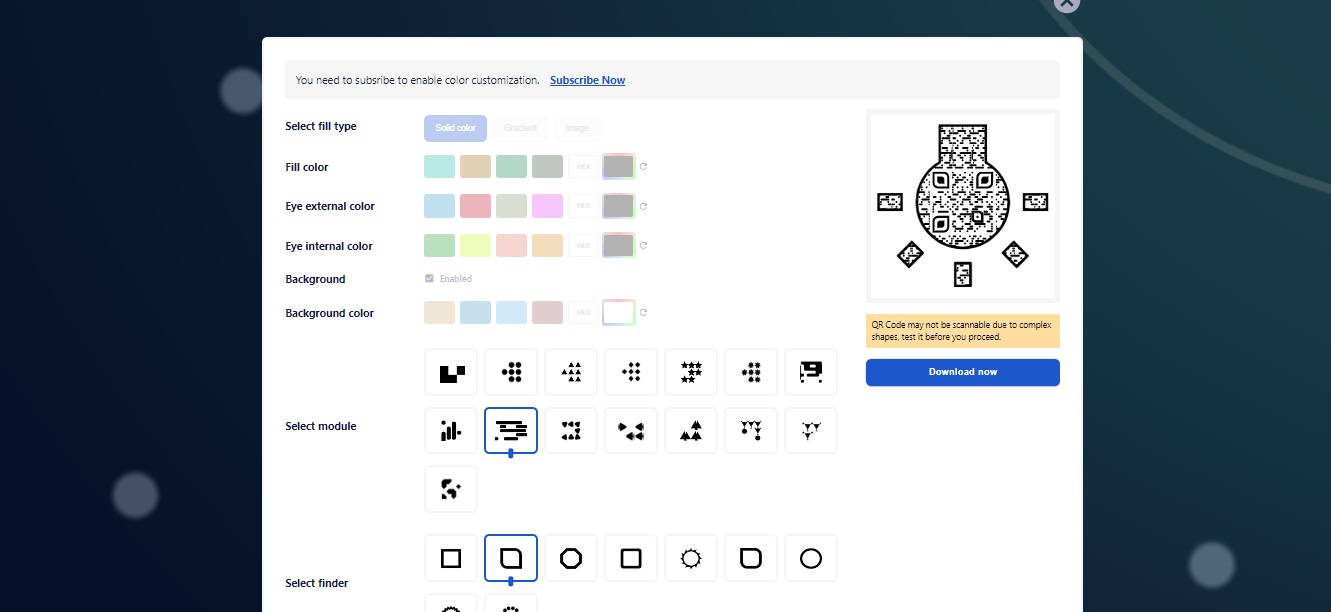The width and height of the screenshot is (1331, 612).
Task: Click the Eye internal color HEX field
Action: pyautogui.click(x=583, y=246)
